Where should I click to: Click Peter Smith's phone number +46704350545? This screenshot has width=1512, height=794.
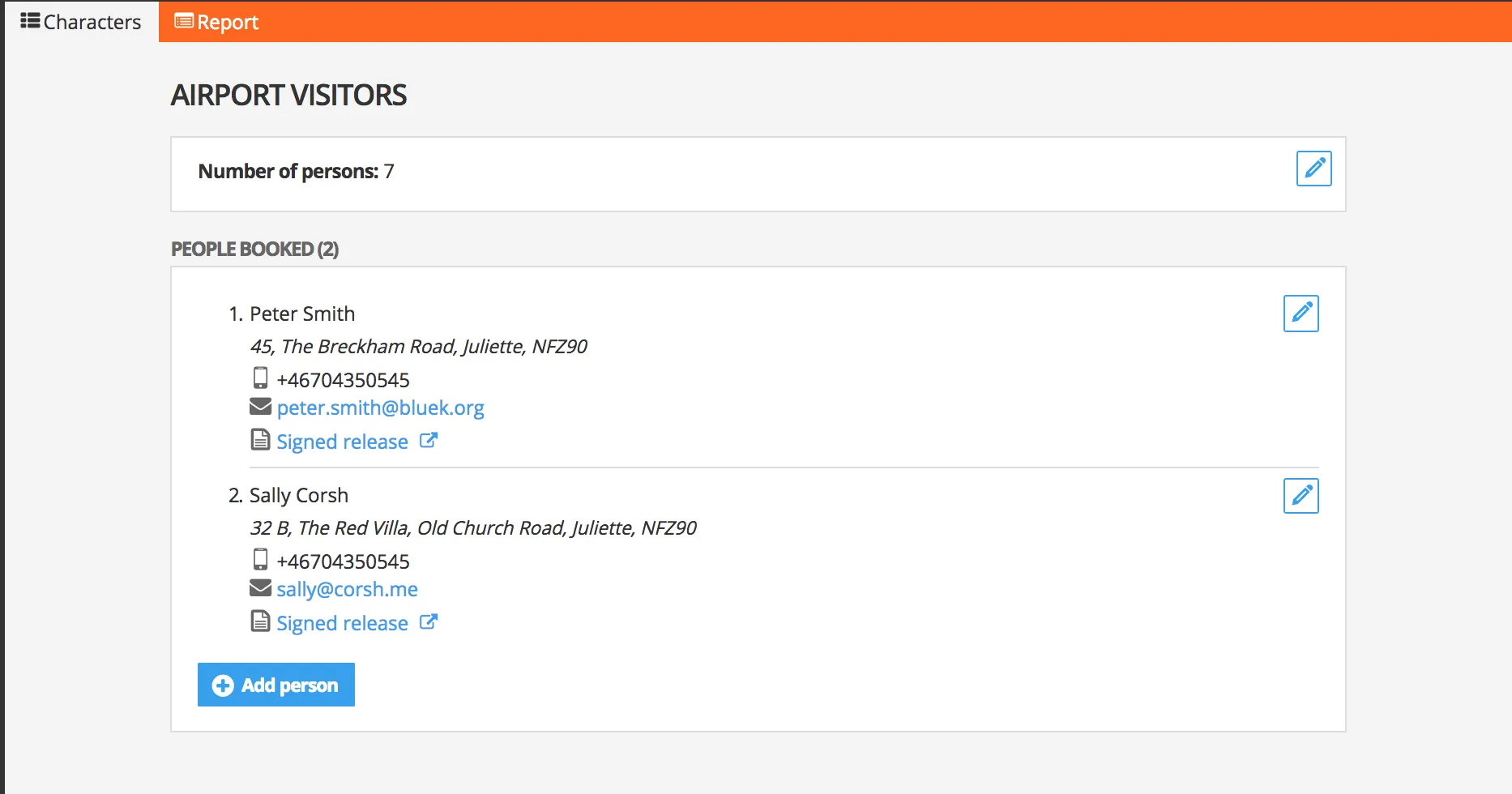coord(343,380)
